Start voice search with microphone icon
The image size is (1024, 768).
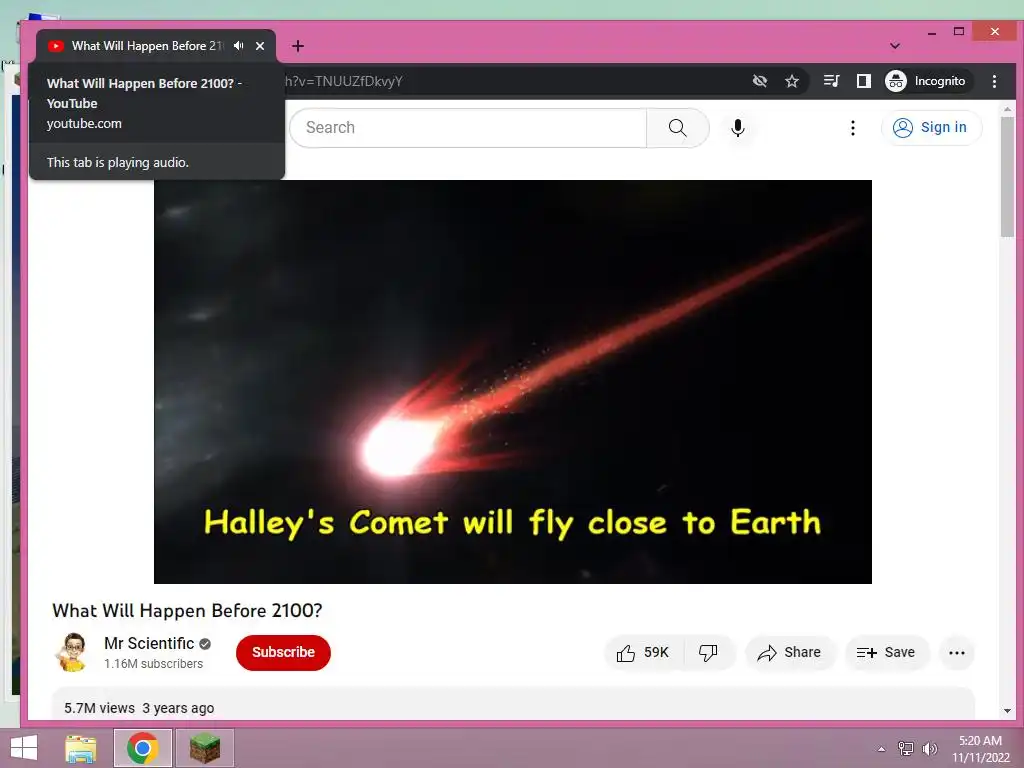tap(738, 127)
